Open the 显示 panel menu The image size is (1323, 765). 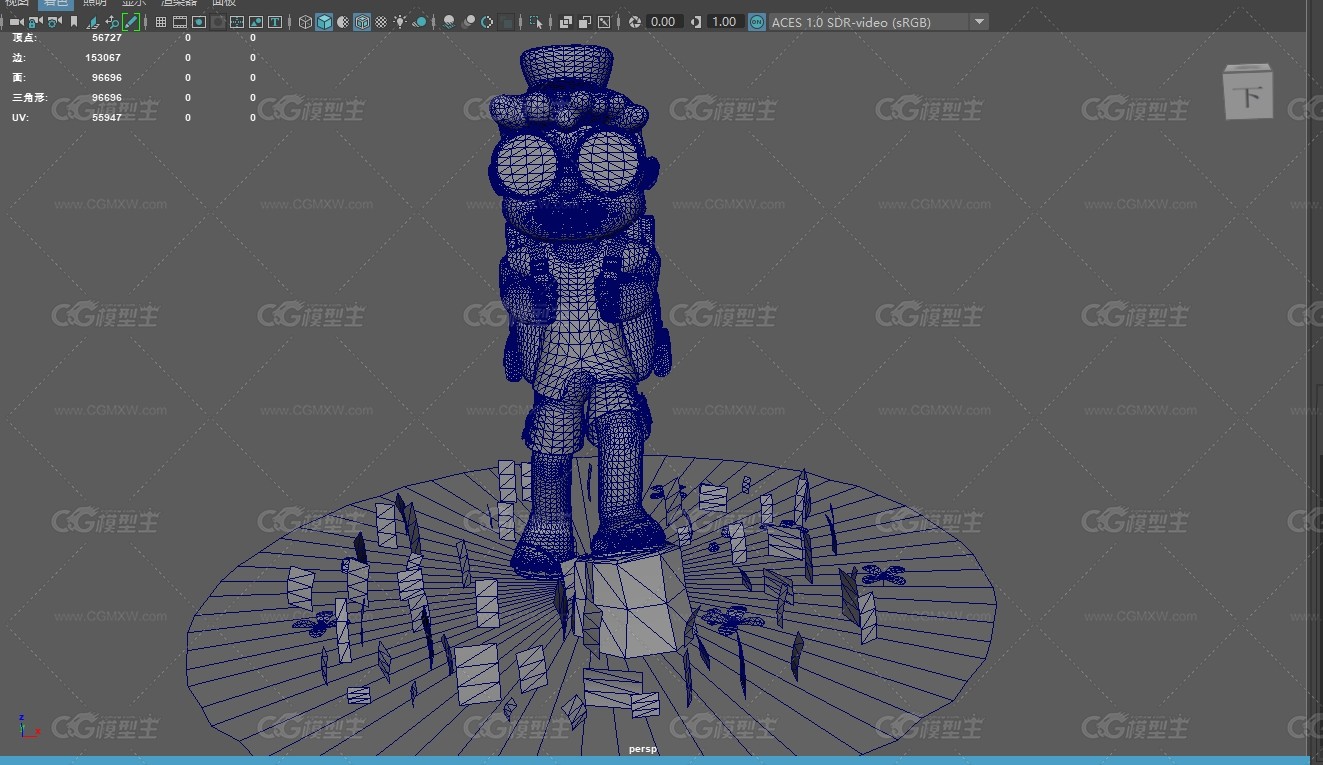tap(133, 3)
